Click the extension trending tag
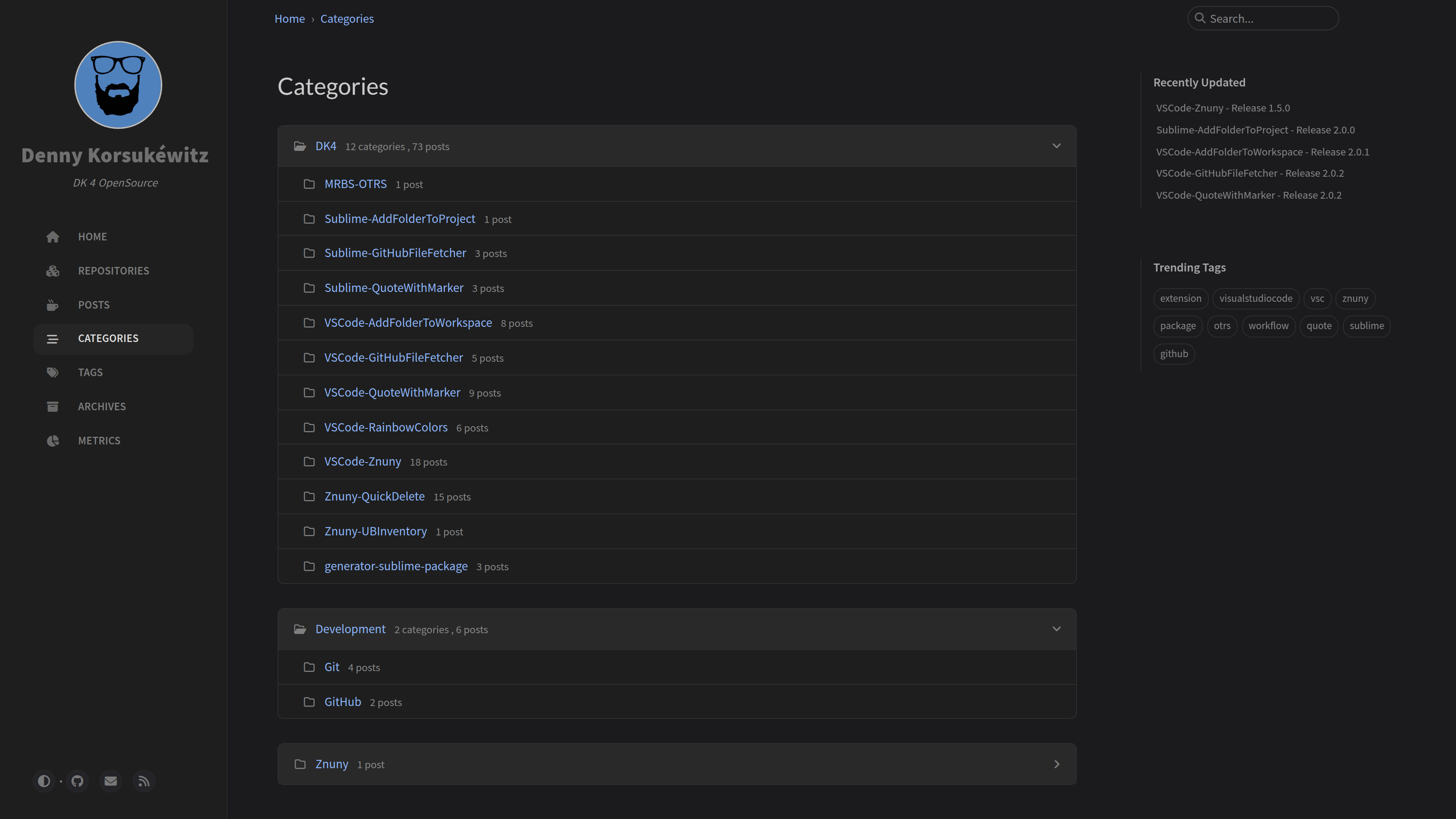Screen dimensions: 1456x819 click(x=1181, y=298)
